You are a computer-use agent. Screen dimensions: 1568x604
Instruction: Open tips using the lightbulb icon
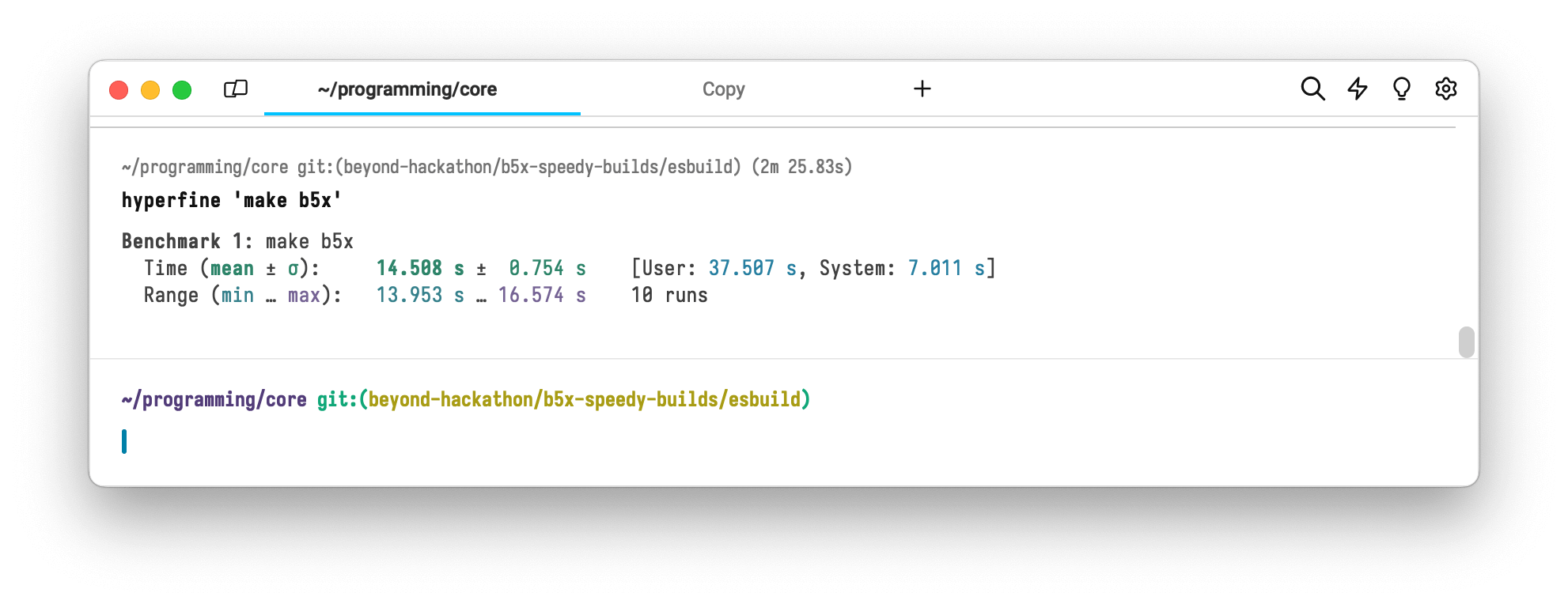click(1401, 89)
